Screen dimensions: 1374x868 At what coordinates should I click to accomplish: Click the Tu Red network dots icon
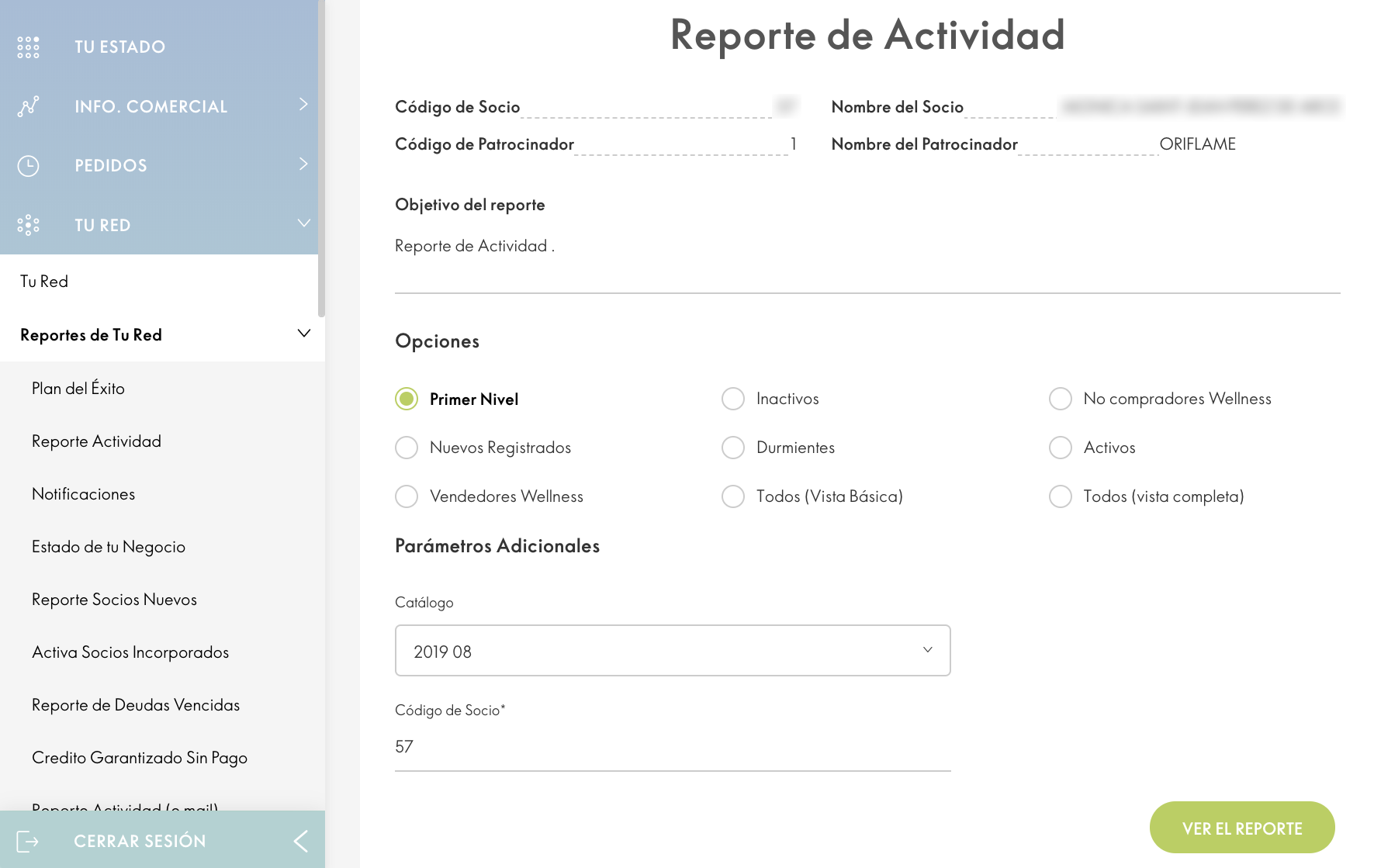(x=28, y=225)
